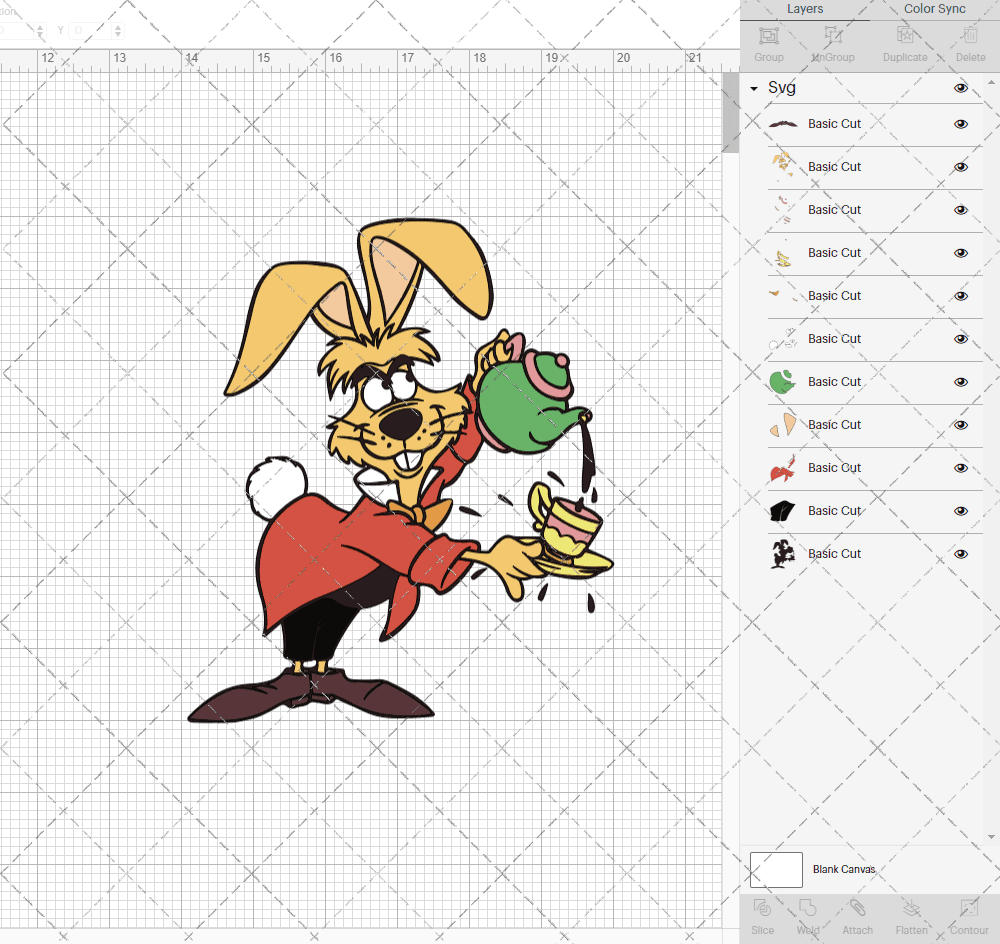Image resolution: width=1000 pixels, height=944 pixels.
Task: Toggle visibility of the pink details layer
Action: (x=961, y=210)
